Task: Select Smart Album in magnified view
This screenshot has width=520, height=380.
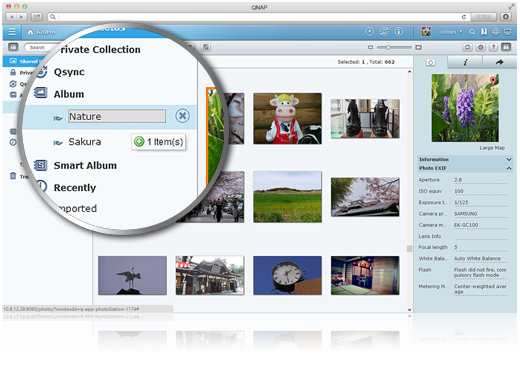Action: tap(85, 166)
